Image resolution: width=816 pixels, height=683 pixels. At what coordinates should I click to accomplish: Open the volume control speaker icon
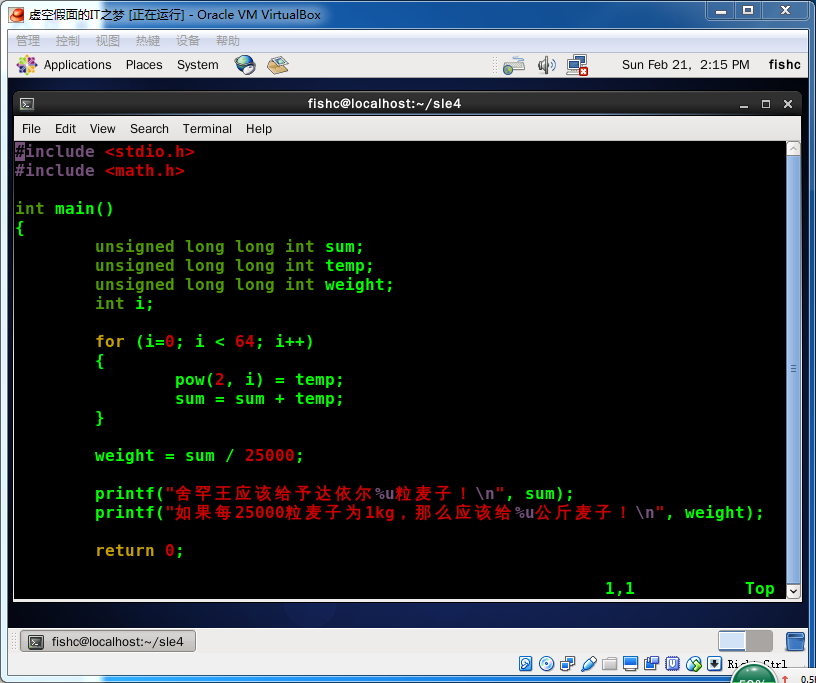[546, 65]
